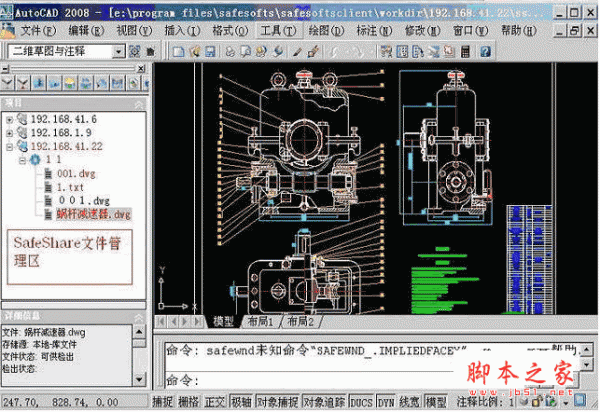Click the 3D DWF toolbar icon
Viewport: 600px width, 412px height.
coord(278,52)
